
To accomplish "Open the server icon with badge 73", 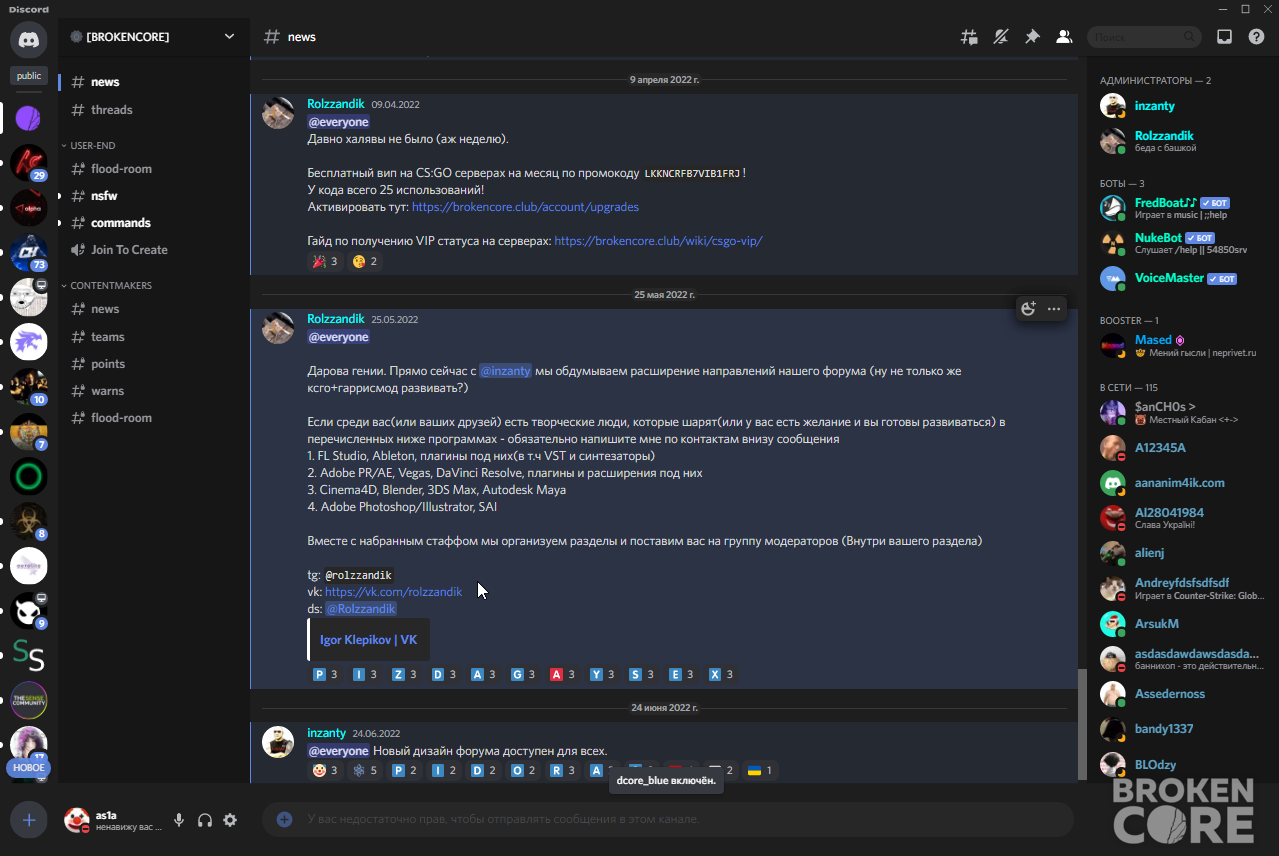I will 29,253.
